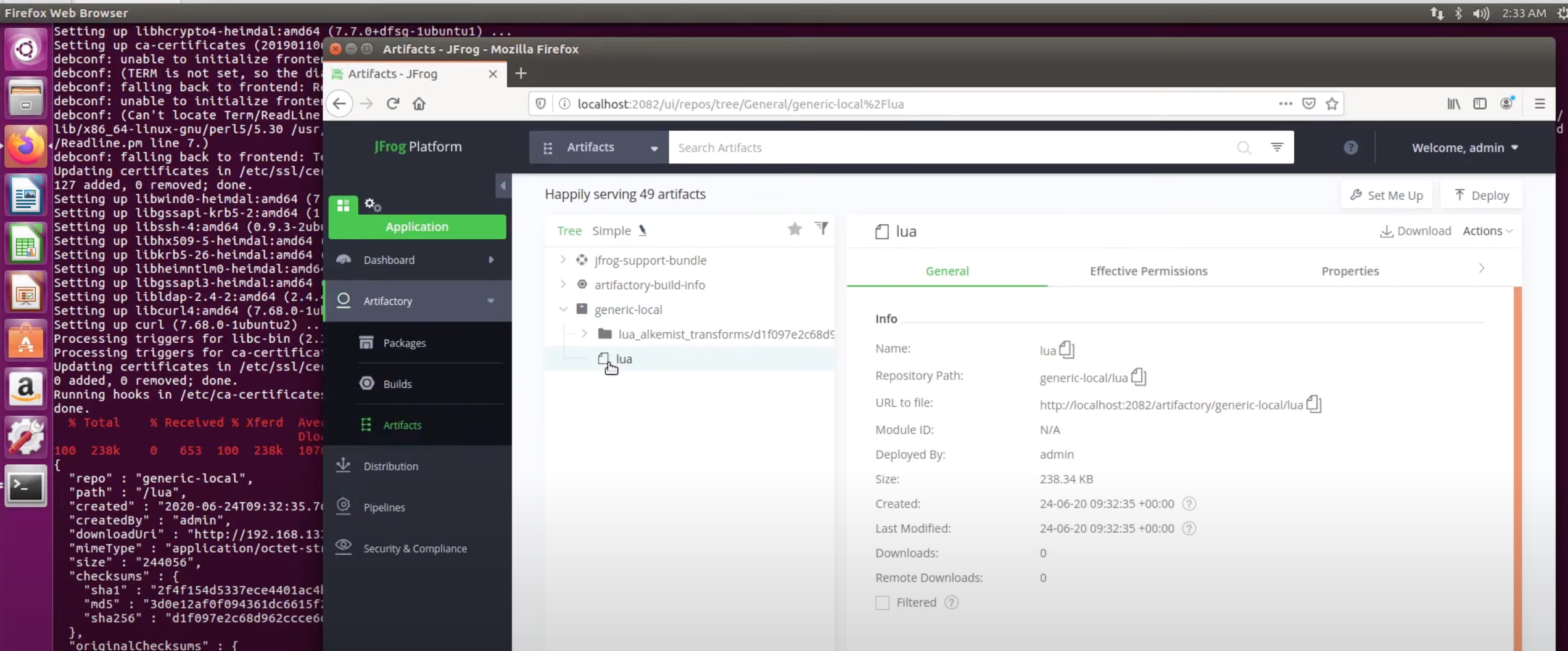Click the JFrog Platform logo
Viewport: 1568px width, 651px height.
tap(418, 147)
